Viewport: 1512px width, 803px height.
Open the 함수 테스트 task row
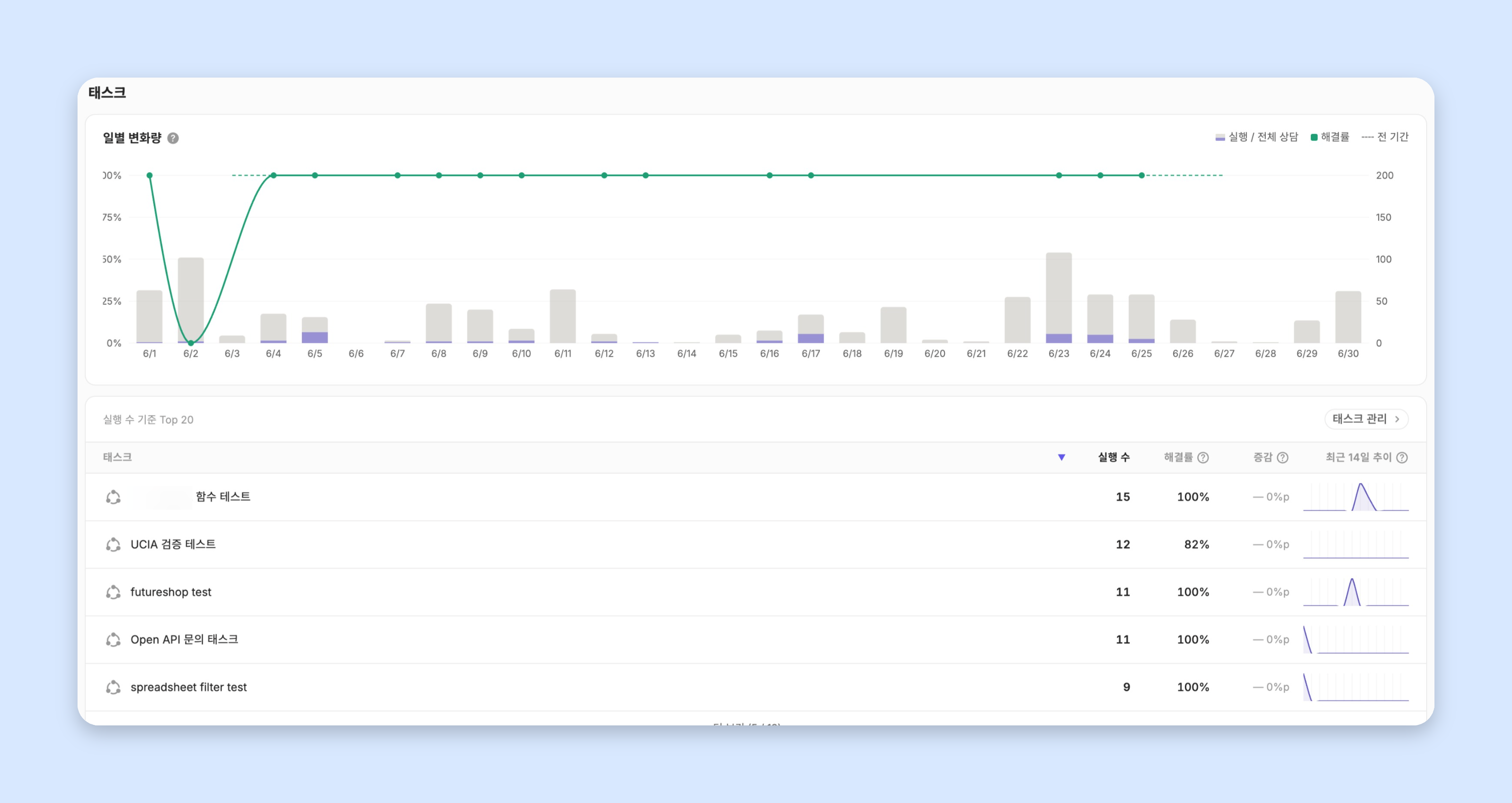pyautogui.click(x=756, y=497)
